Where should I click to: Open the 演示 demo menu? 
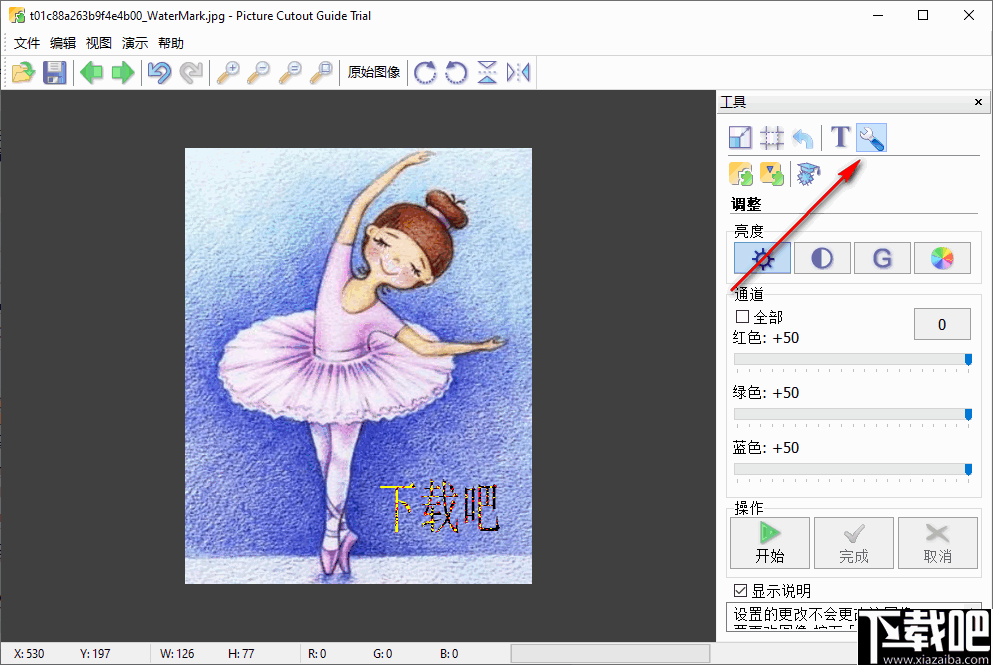click(x=135, y=43)
